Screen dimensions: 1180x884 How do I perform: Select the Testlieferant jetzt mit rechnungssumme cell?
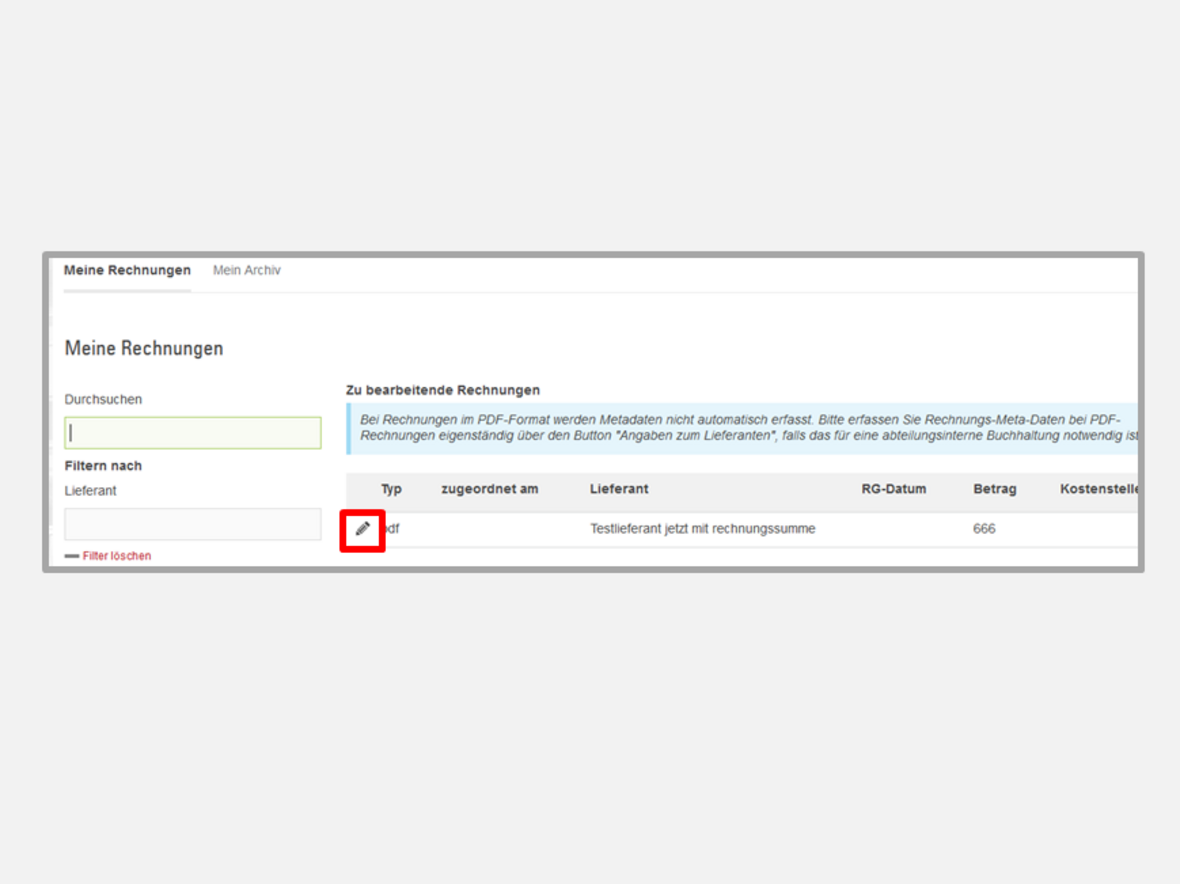(702, 529)
